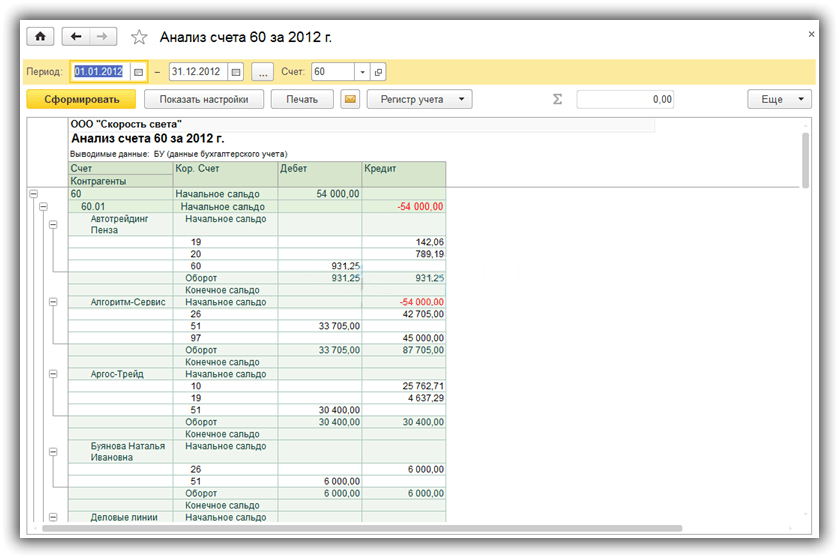Navigate forward with the right arrow
839x558 pixels.
(x=103, y=37)
